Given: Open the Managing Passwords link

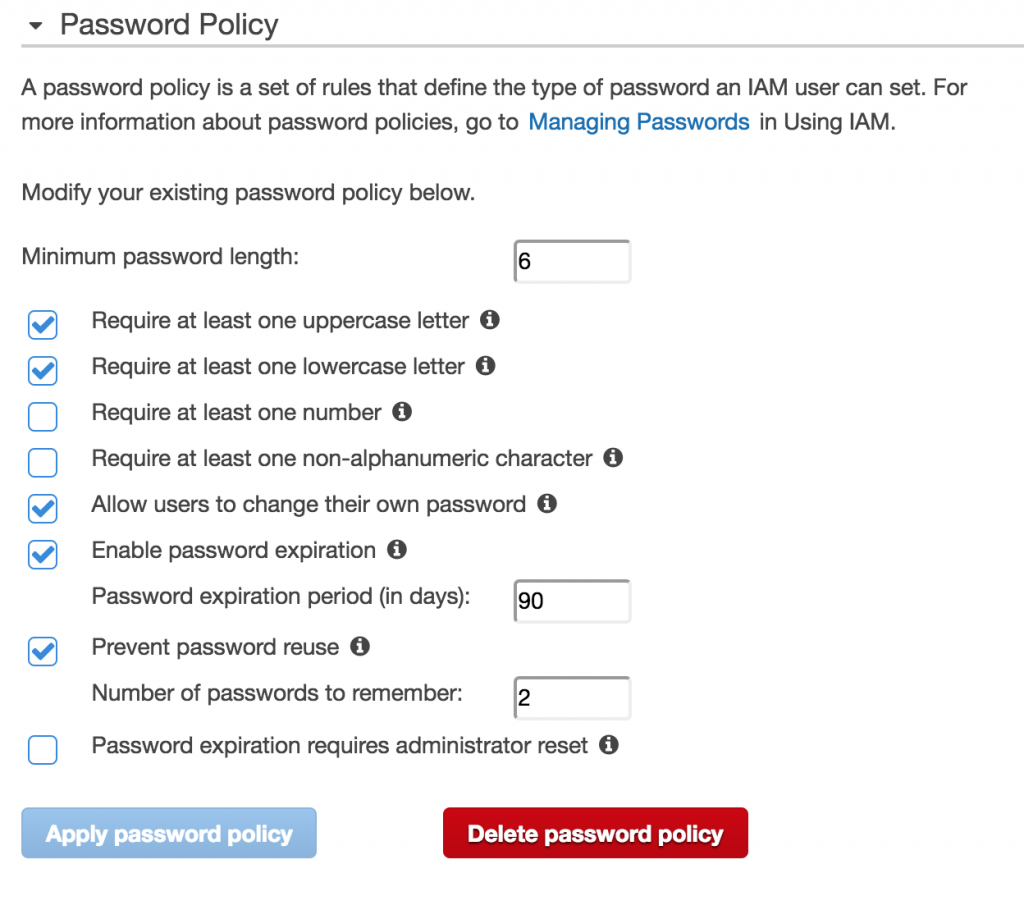Looking at the screenshot, I should (x=639, y=122).
